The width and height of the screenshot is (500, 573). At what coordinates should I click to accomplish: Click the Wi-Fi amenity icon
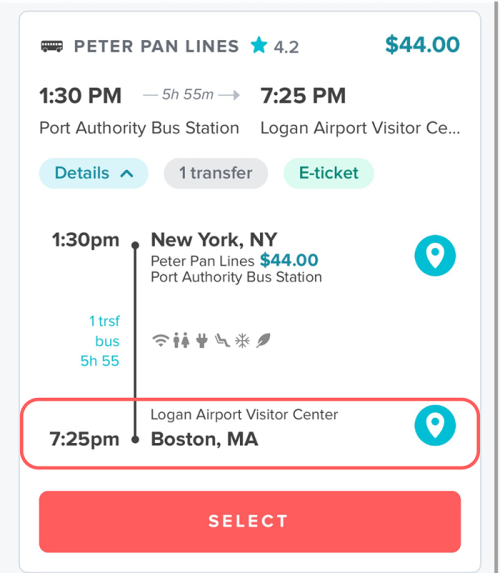160,341
